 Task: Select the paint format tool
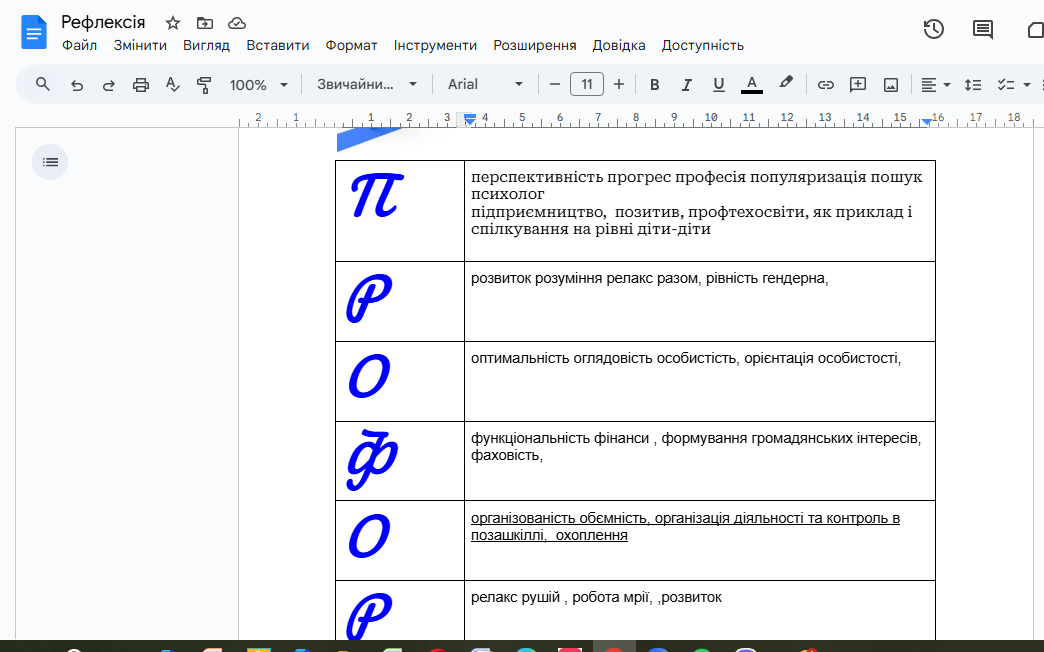pos(204,85)
